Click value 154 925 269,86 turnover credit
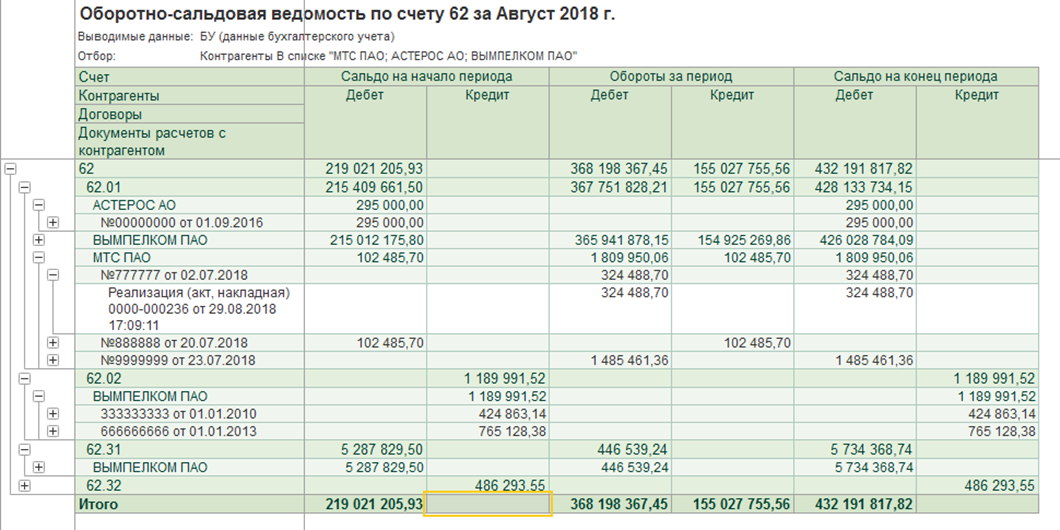Viewport: 1060px width, 530px height. coord(742,240)
